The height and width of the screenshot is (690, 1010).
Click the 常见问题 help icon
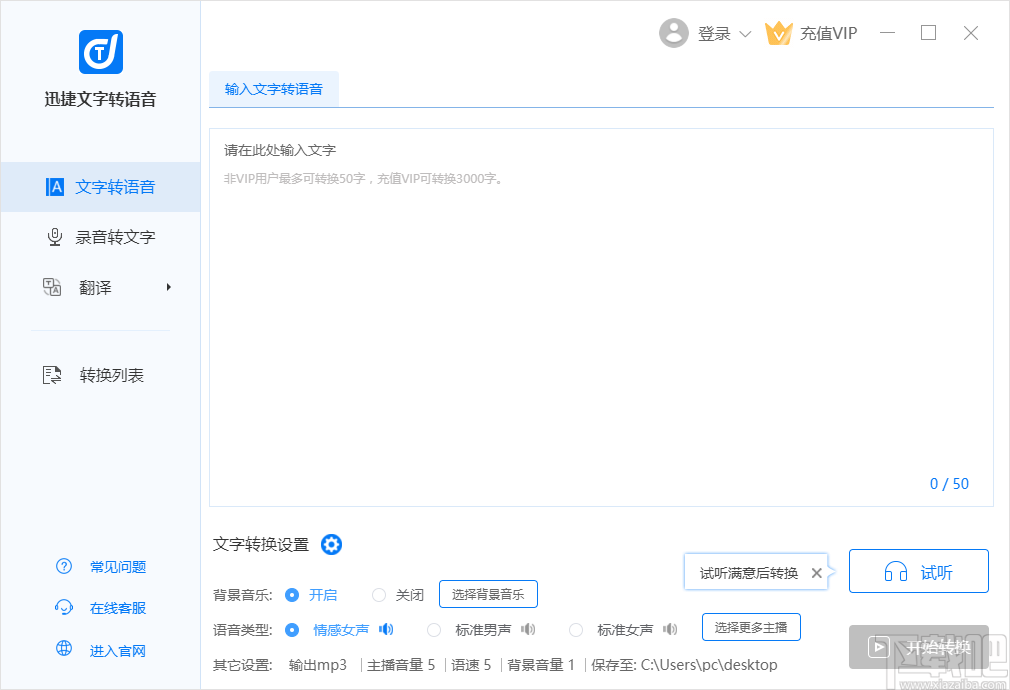[63, 566]
